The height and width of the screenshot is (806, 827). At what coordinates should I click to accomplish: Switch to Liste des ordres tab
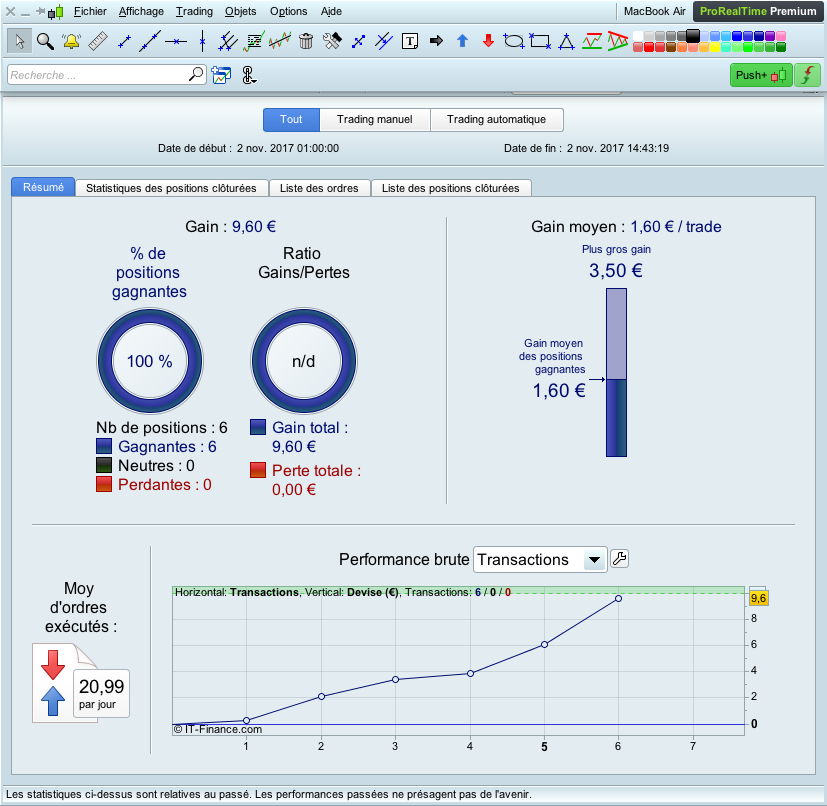pos(320,188)
